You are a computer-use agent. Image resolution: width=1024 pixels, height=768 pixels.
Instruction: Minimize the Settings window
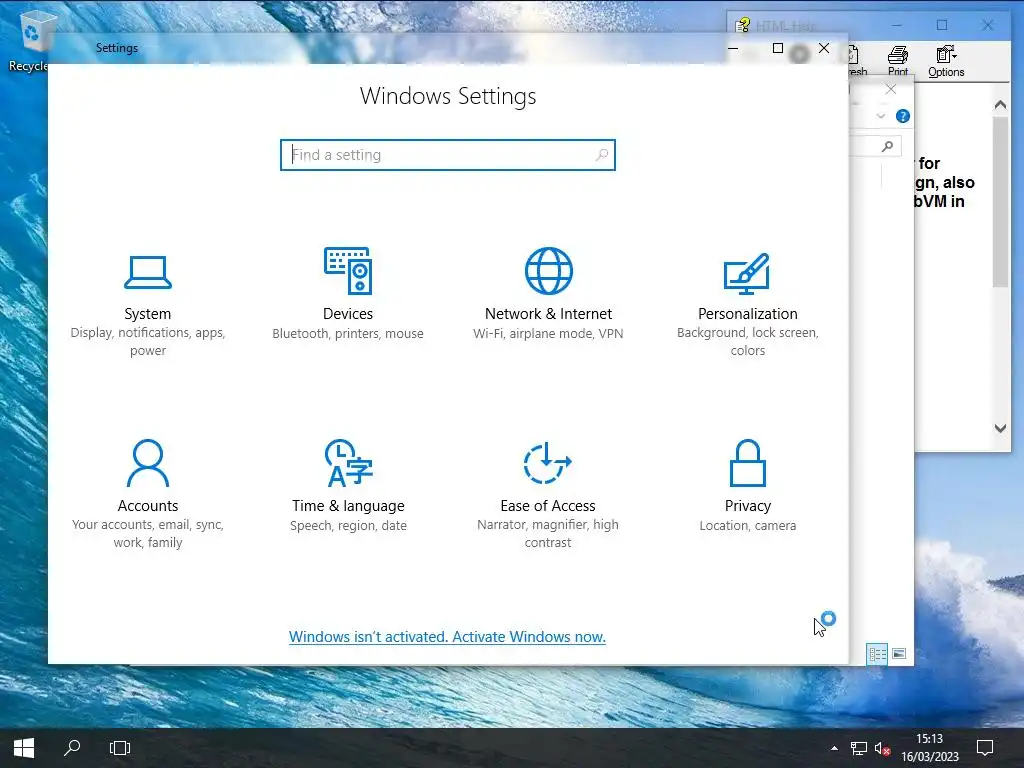(733, 48)
